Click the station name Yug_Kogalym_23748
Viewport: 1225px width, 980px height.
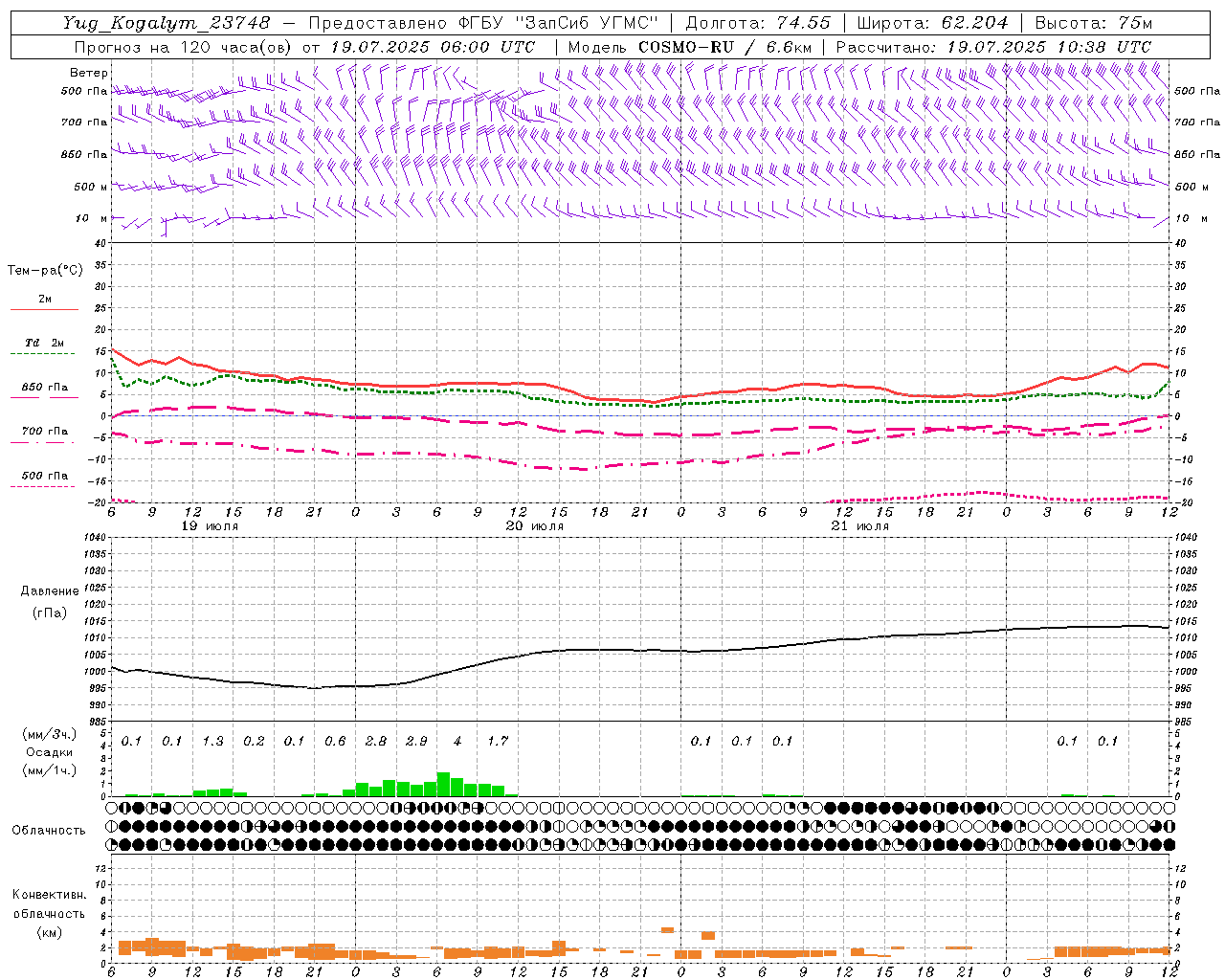point(167,23)
